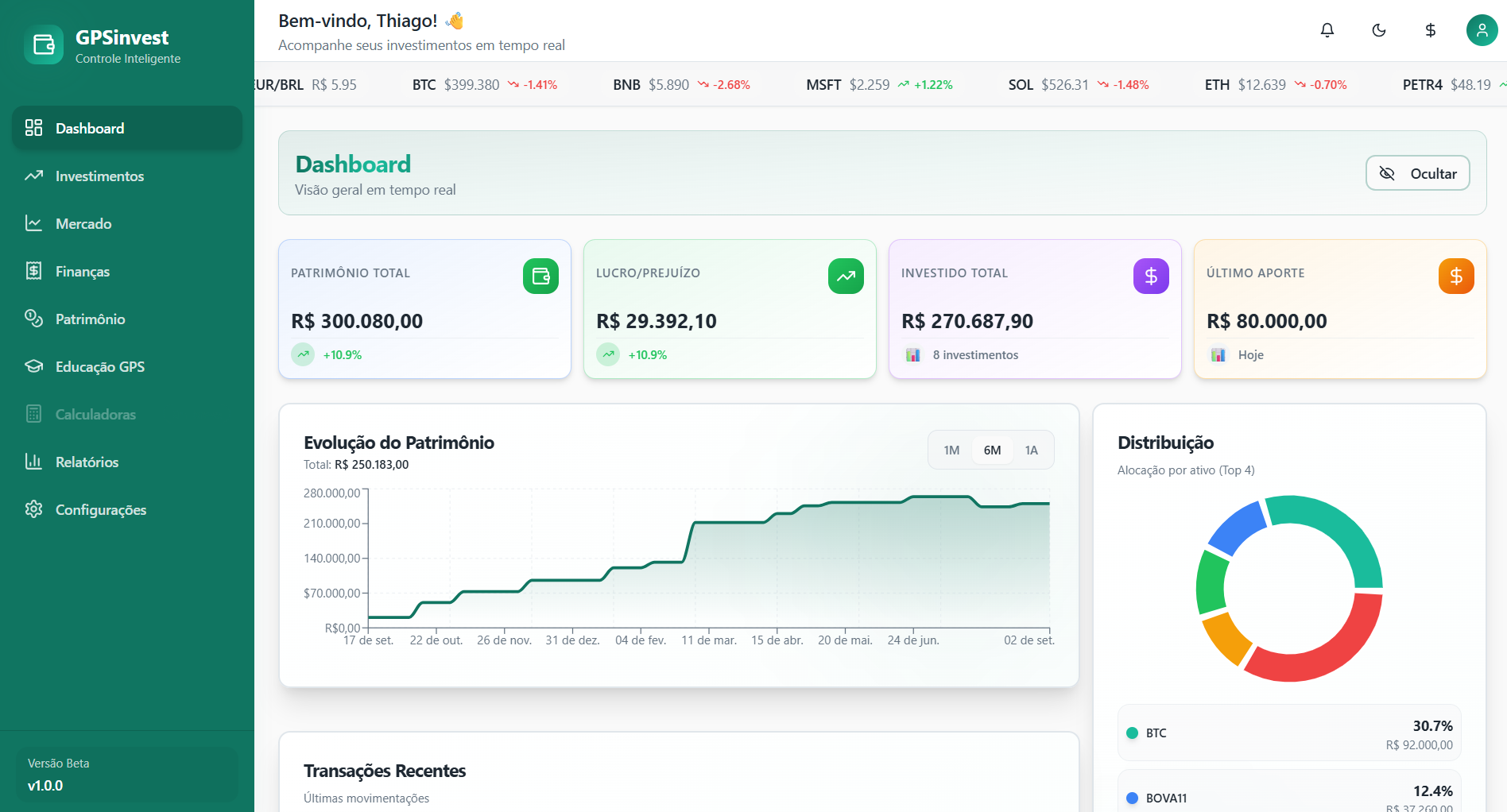1507x812 pixels.
Task: Click the Calculadoras sidebar item
Action: pyautogui.click(x=127, y=414)
